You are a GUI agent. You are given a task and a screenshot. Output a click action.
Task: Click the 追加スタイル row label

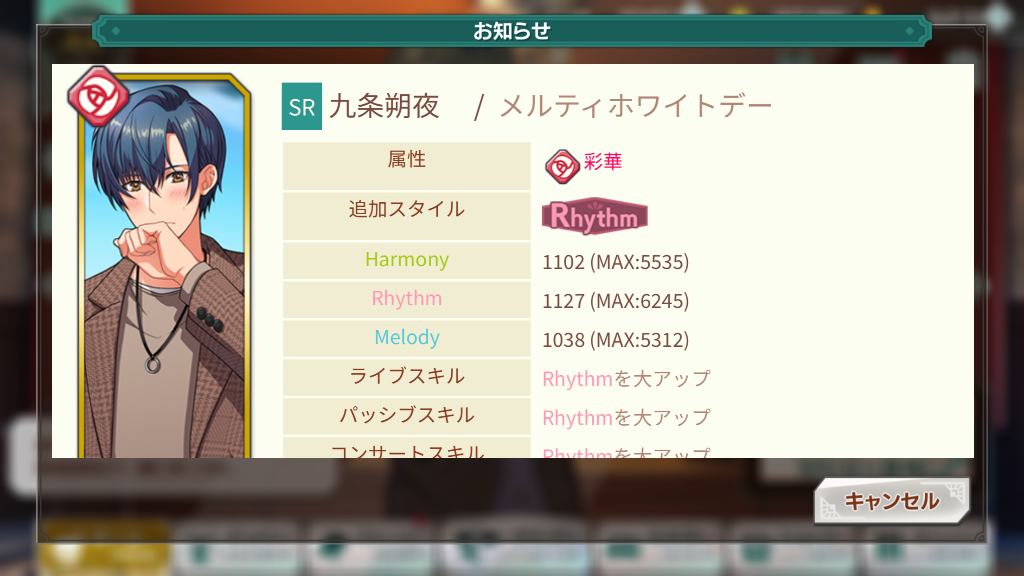(407, 216)
